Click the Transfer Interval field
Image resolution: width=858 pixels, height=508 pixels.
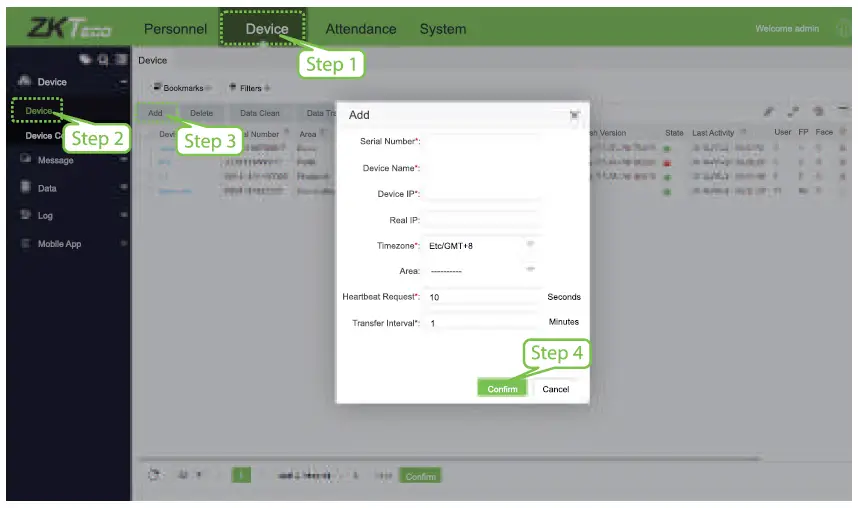pyautogui.click(x=483, y=323)
